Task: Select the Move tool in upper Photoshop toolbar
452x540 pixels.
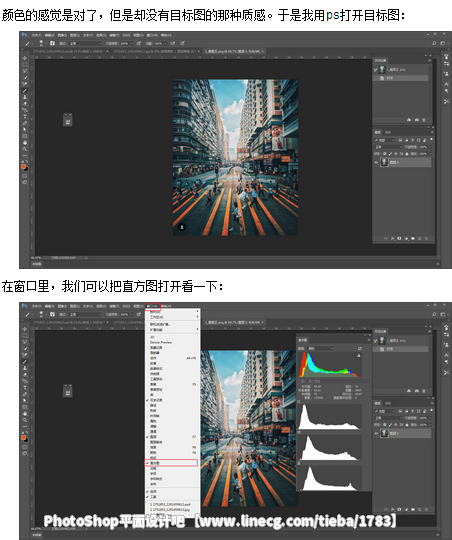Action: click(25, 58)
